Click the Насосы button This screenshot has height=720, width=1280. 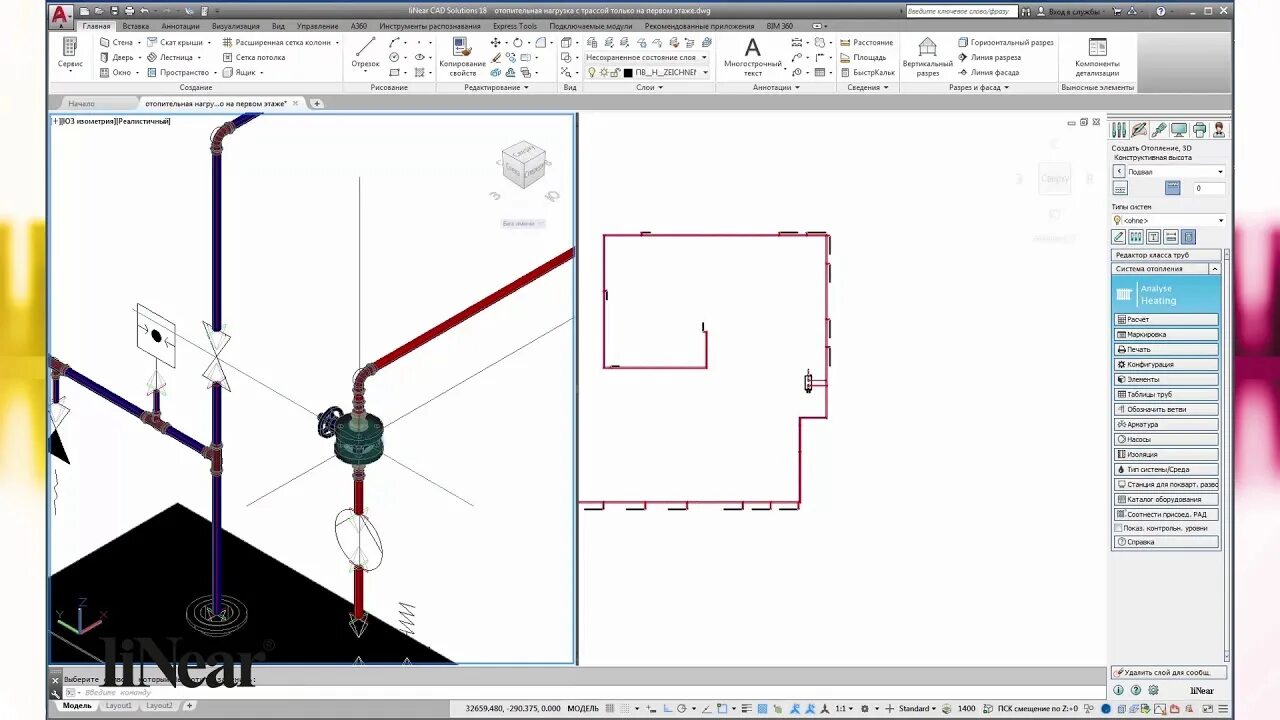(1166, 439)
